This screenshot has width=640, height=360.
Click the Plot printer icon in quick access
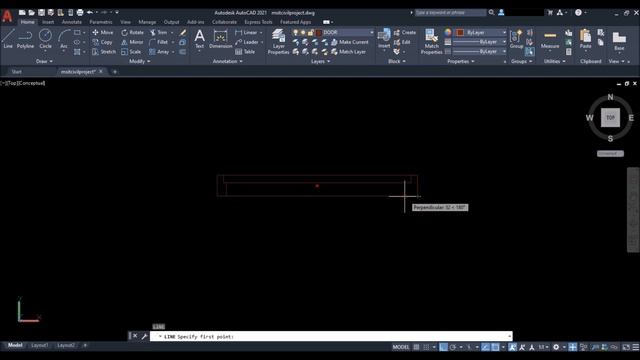80,13
